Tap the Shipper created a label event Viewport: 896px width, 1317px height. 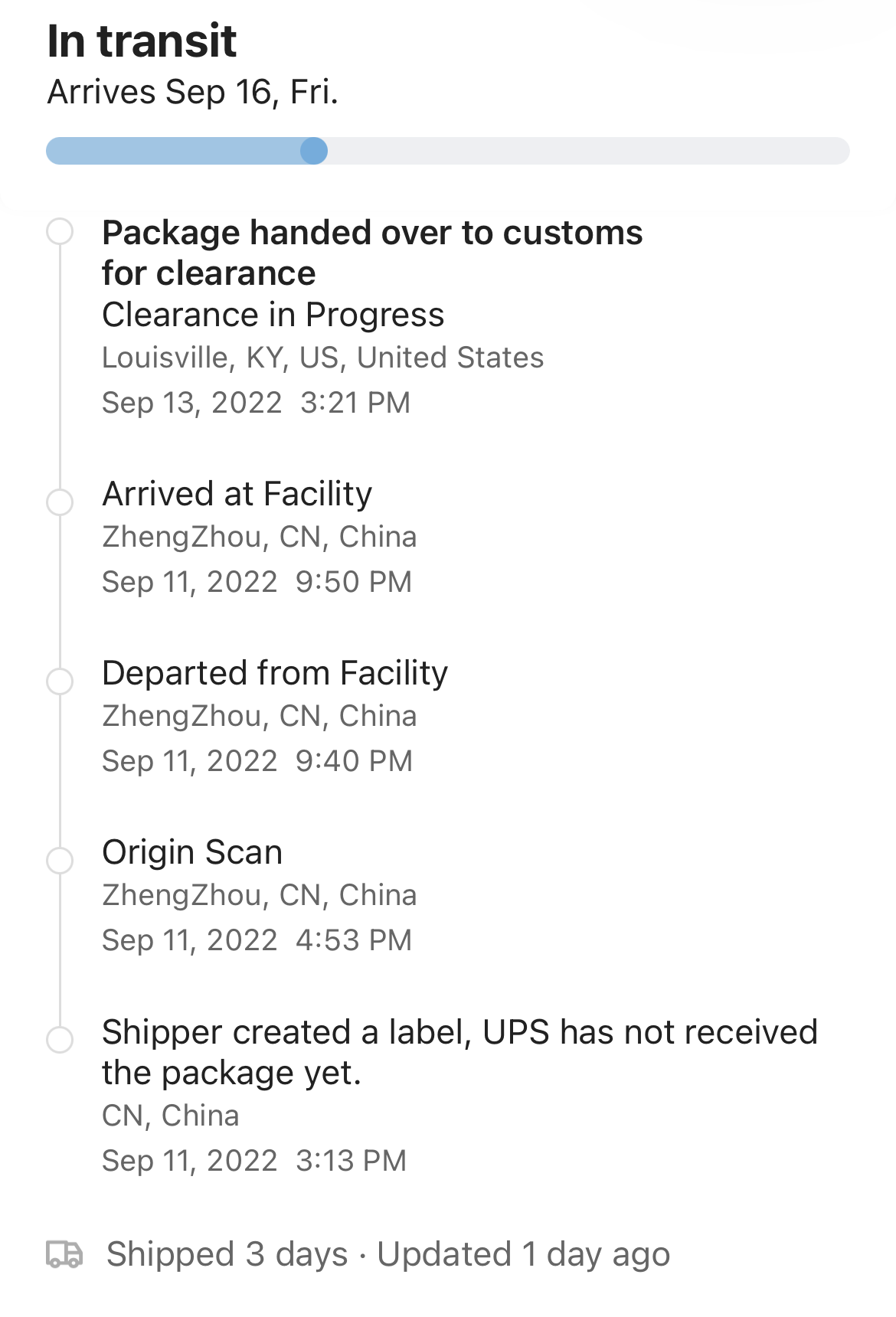tap(459, 1052)
